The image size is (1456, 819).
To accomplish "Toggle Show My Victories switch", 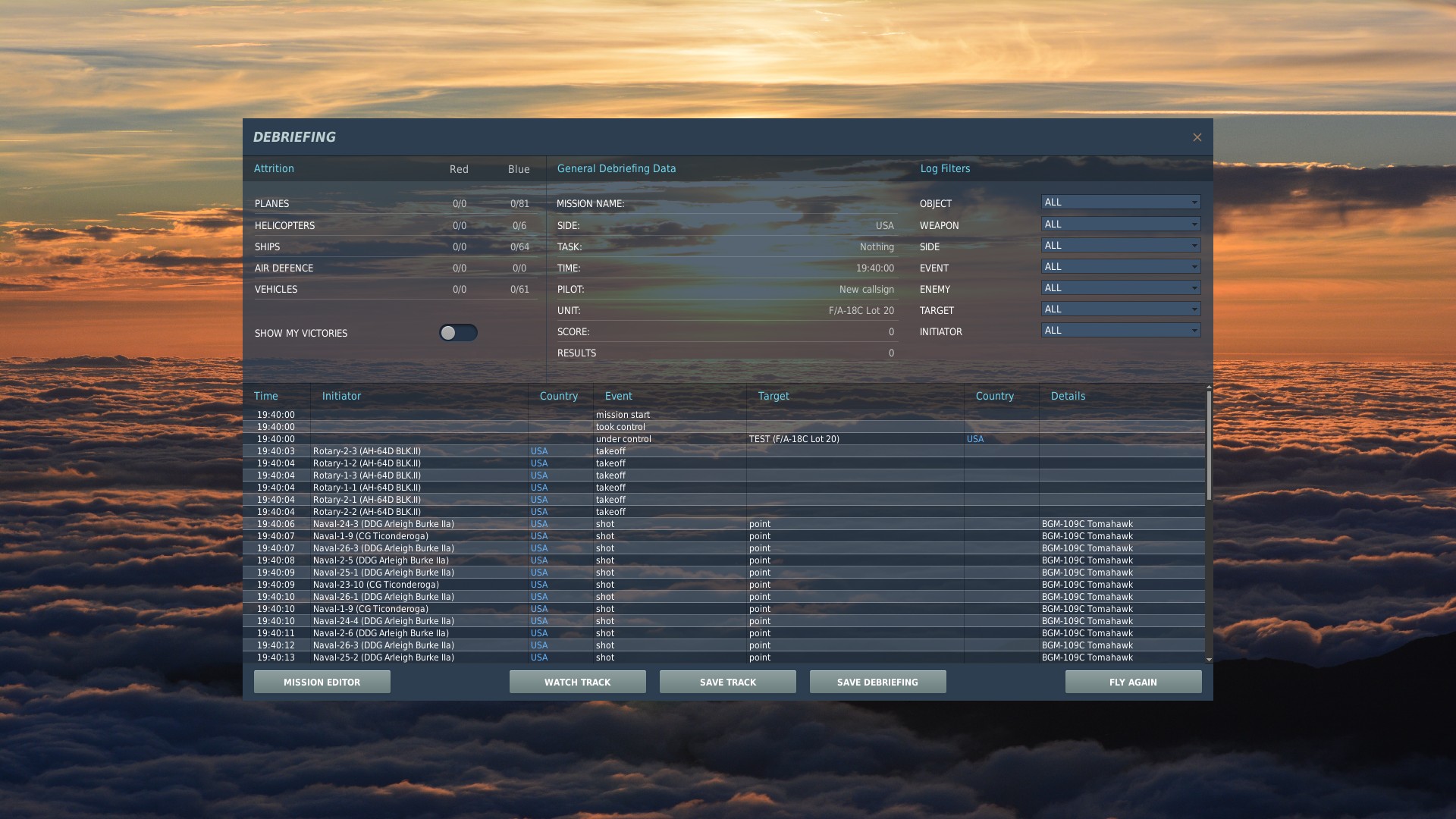I will (458, 333).
